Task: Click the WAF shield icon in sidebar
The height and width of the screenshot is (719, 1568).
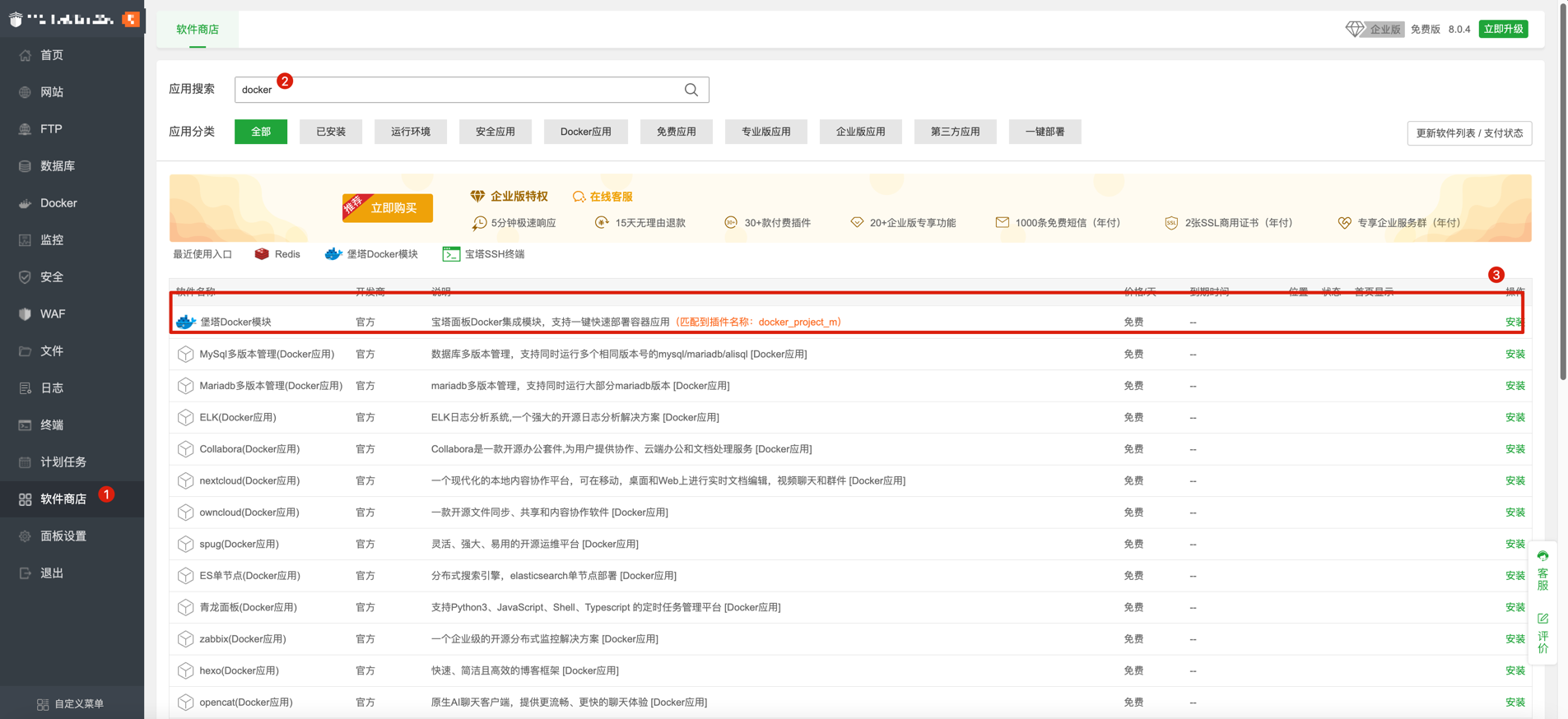Action: click(25, 314)
